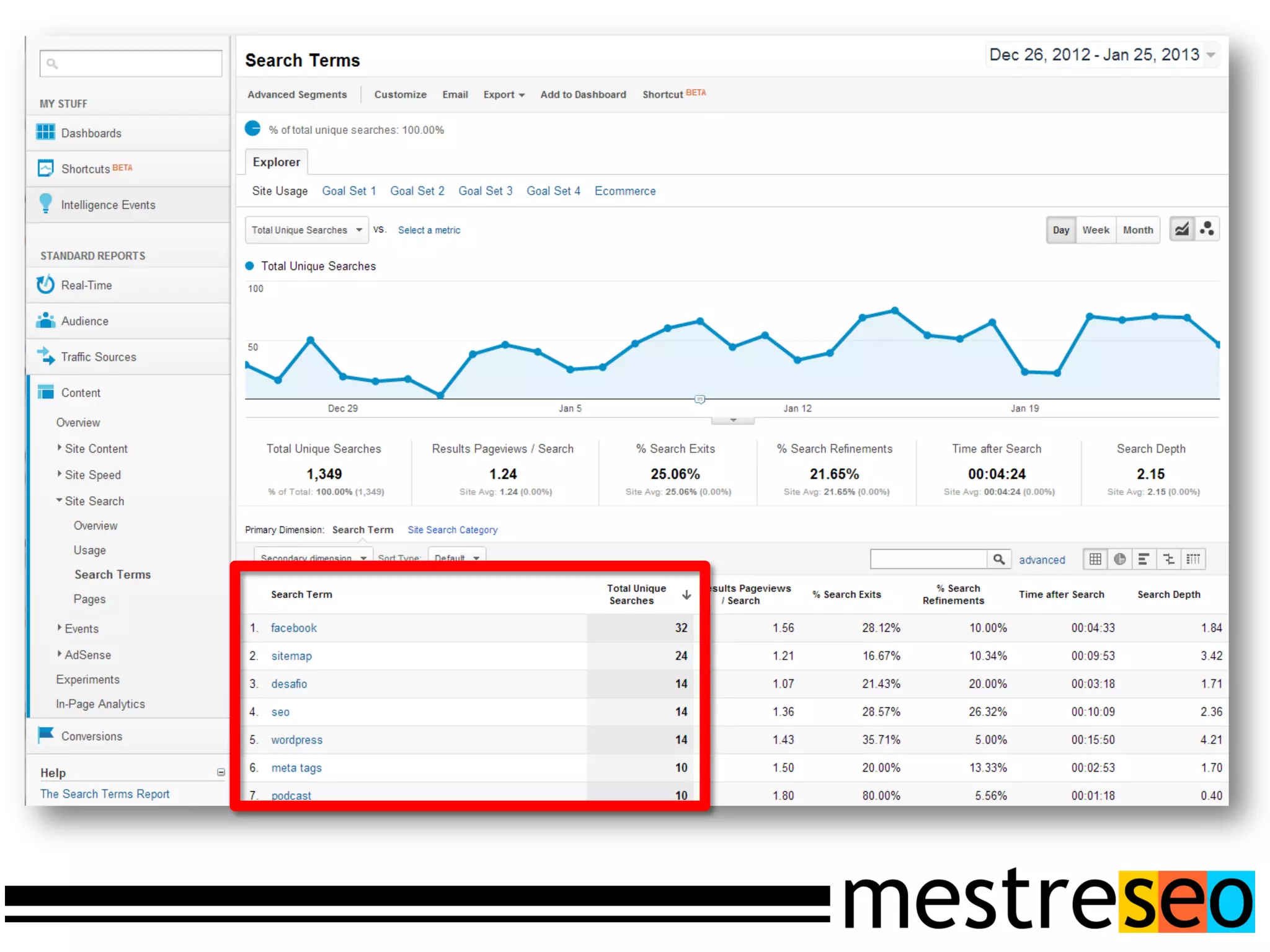Open the facebook search term link

pyautogui.click(x=293, y=628)
